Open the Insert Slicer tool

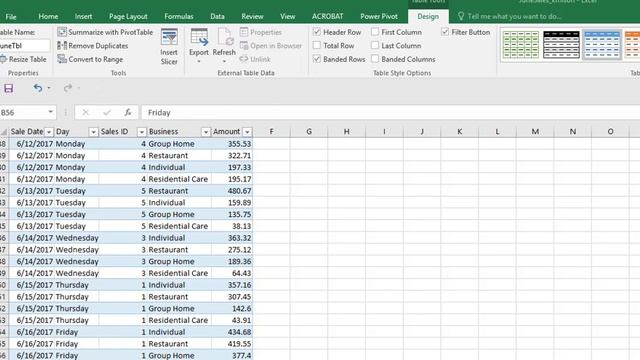169,47
